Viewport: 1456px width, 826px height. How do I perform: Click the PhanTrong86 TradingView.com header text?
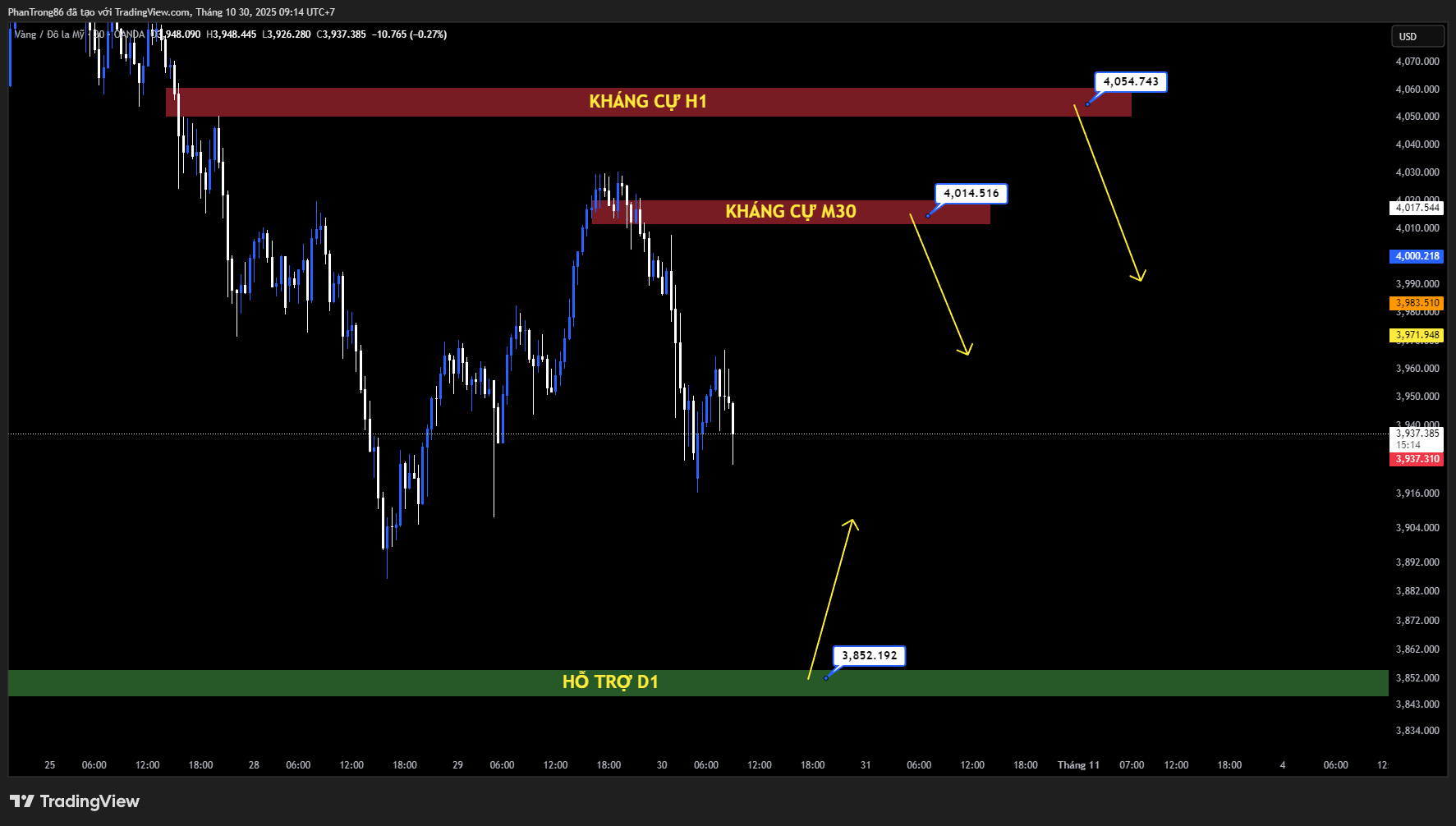click(171, 12)
